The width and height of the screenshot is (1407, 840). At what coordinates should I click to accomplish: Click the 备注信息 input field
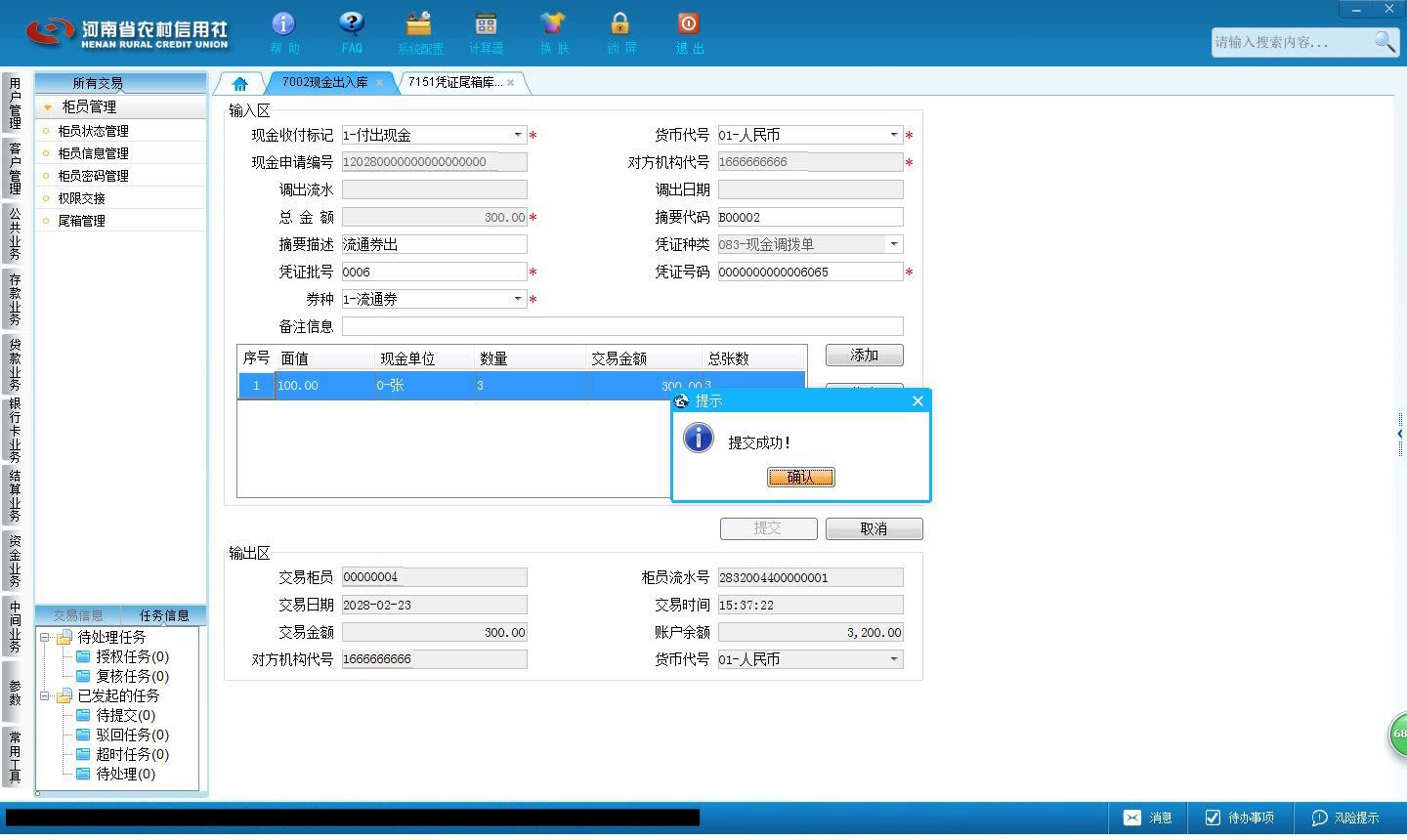click(622, 326)
